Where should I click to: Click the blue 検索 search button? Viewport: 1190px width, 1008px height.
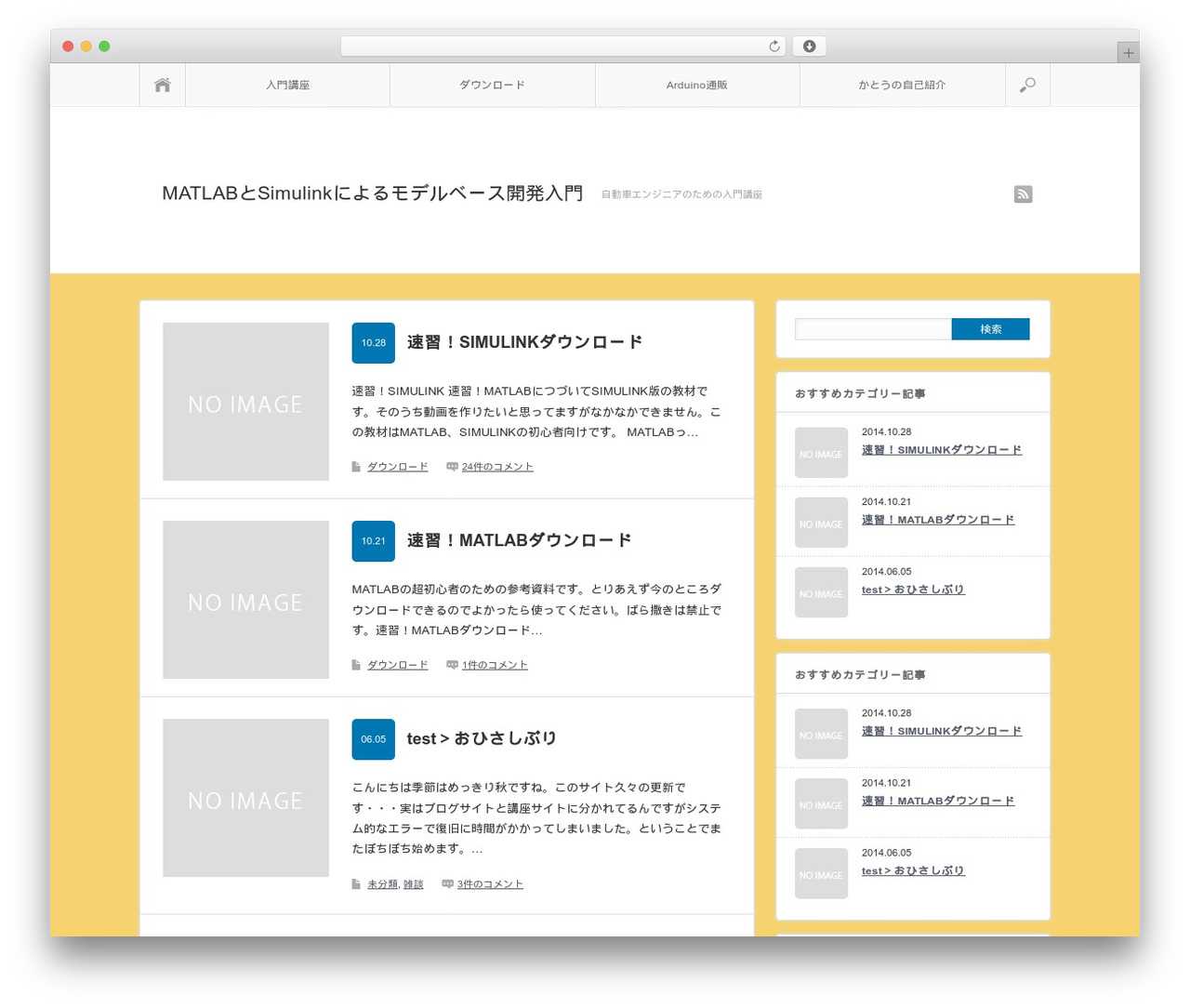pos(990,329)
